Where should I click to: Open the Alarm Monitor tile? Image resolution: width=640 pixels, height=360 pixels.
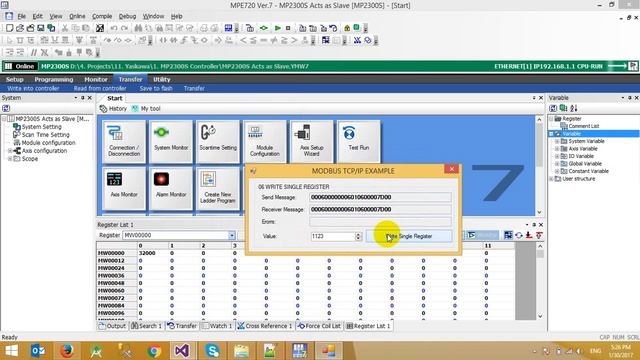coord(171,189)
